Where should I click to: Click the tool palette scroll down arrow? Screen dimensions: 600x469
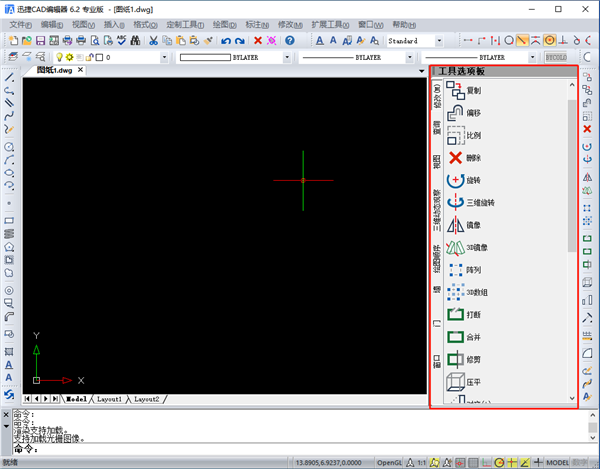[x=572, y=398]
